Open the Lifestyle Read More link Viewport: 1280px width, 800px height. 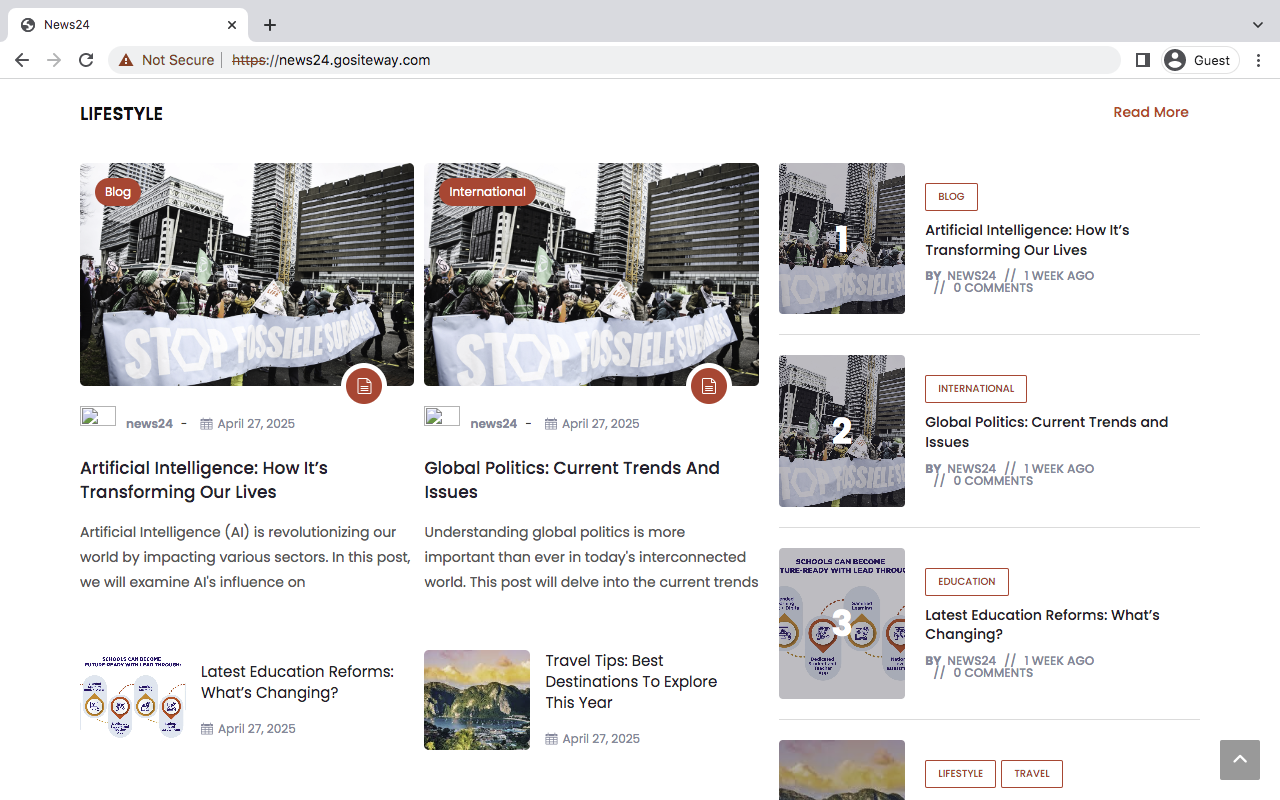pos(1151,112)
